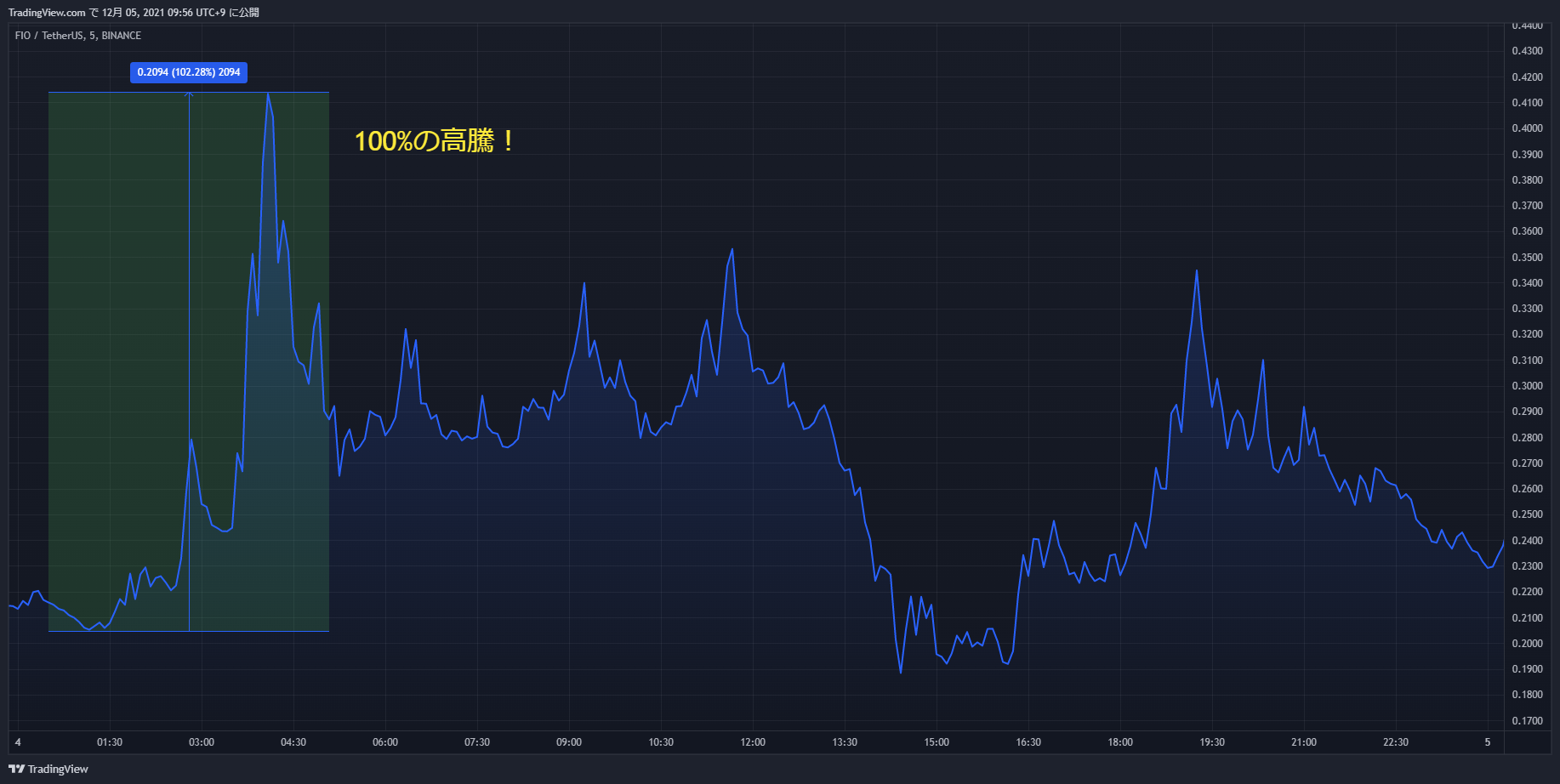The width and height of the screenshot is (1560, 784).
Task: Click the TradingView logo at bottom left
Action: pos(48,769)
